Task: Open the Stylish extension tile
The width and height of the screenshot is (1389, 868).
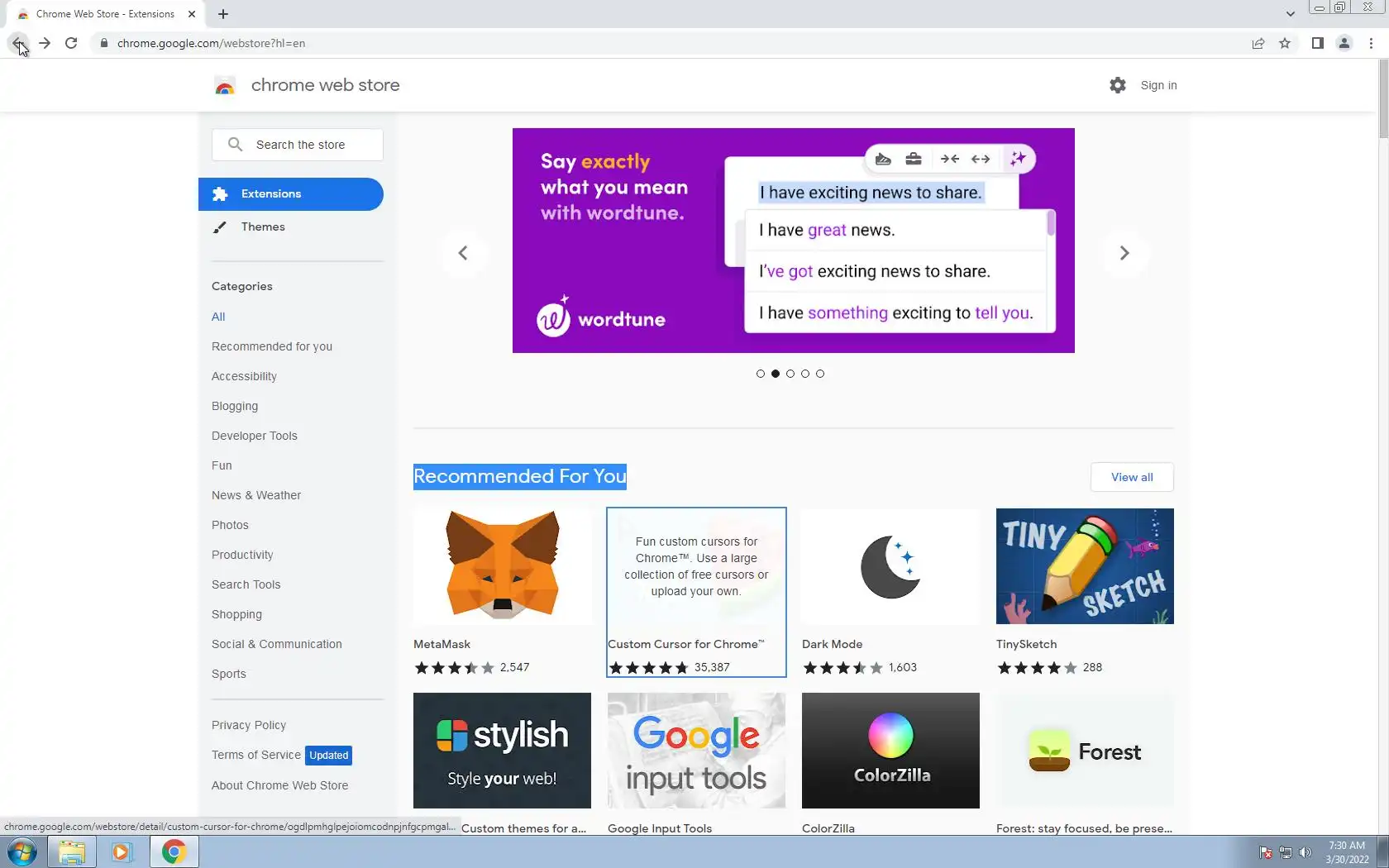Action: [502, 751]
